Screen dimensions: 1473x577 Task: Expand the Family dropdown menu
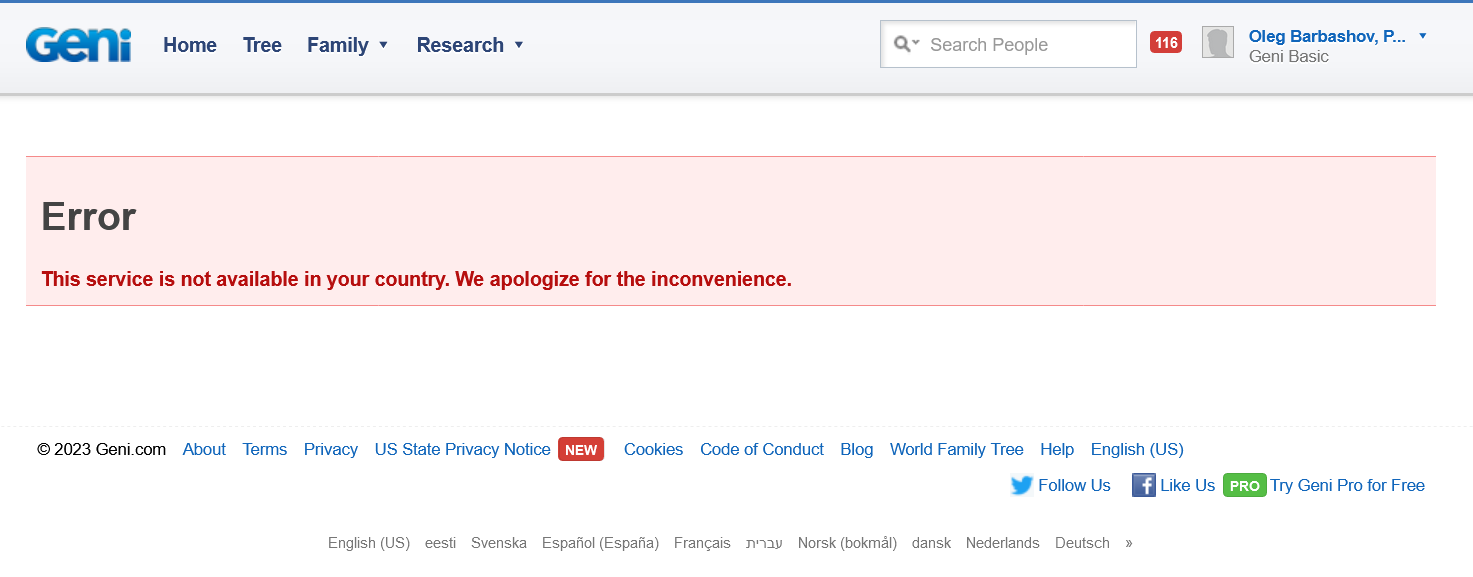tap(347, 45)
